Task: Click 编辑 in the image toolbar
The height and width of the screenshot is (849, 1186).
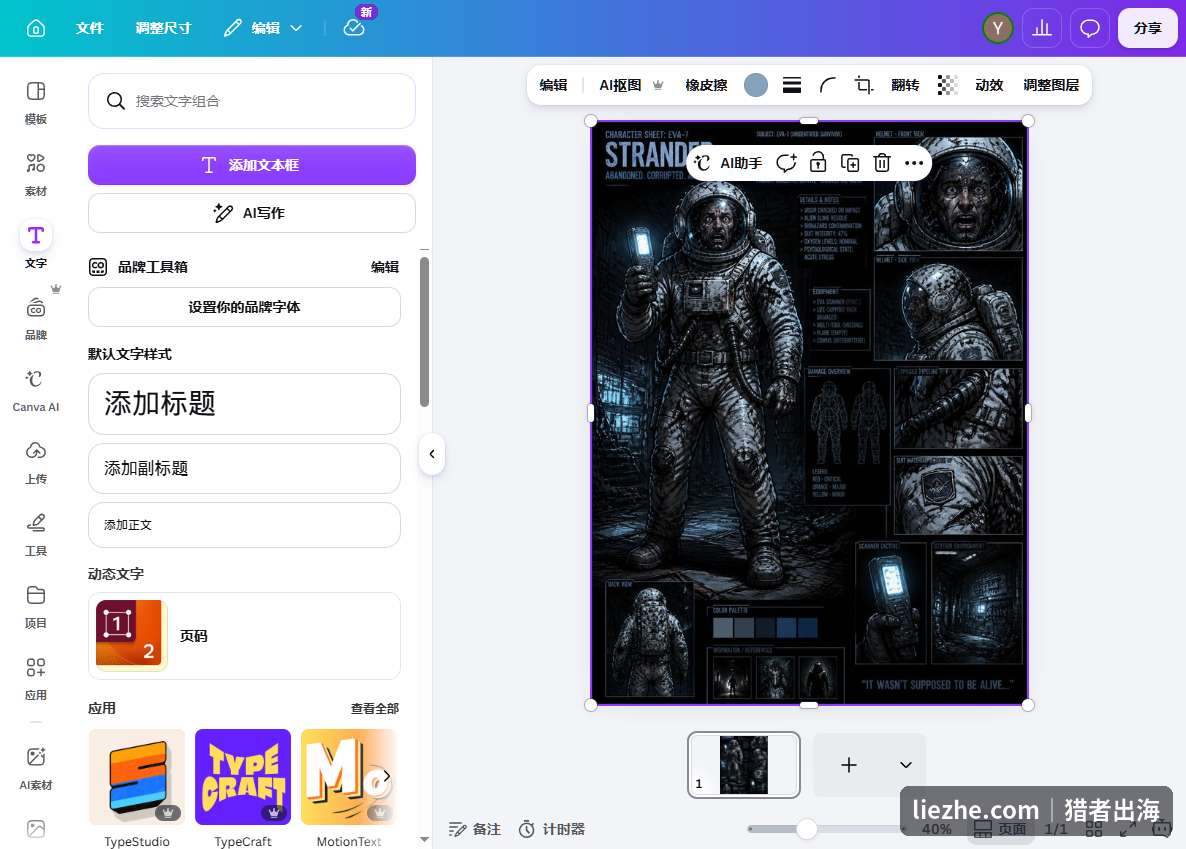Action: (553, 86)
